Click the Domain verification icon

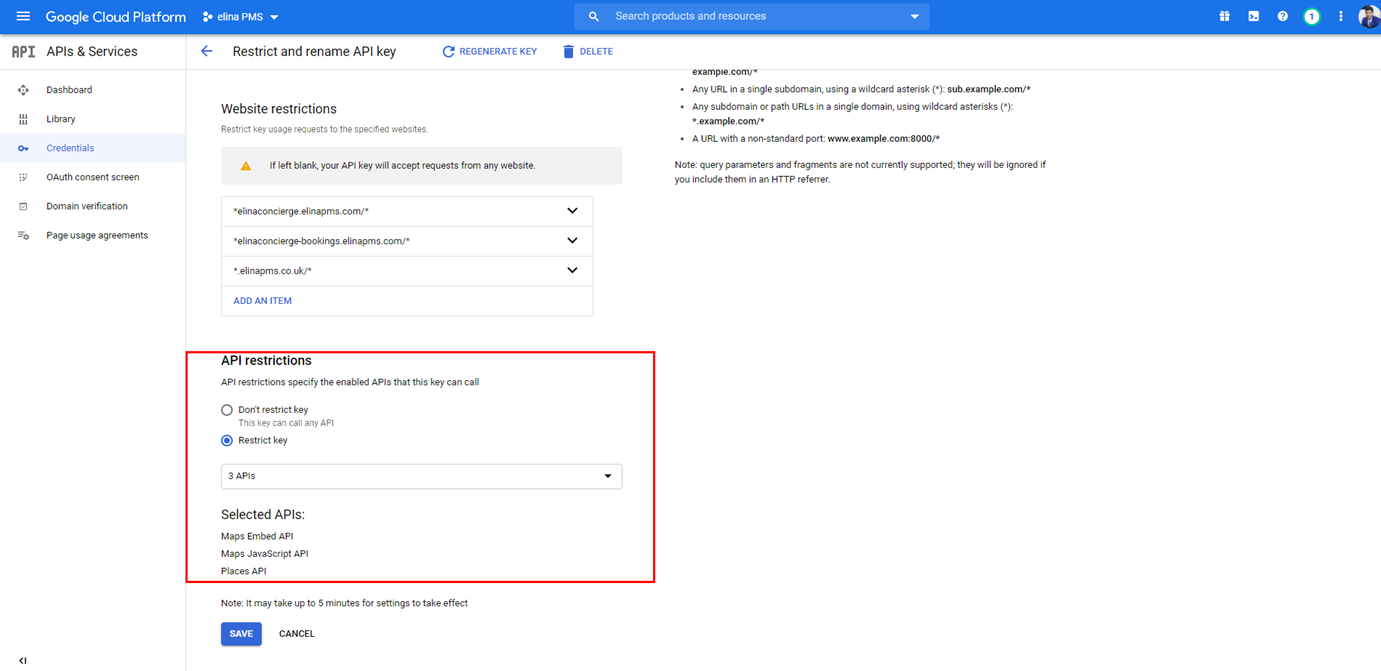tap(23, 206)
